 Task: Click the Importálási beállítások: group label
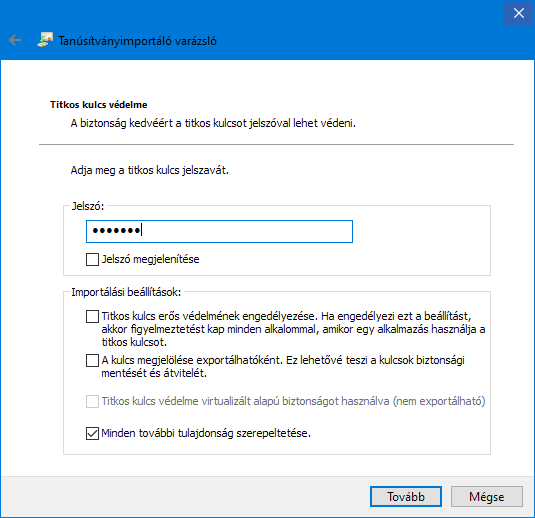(x=126, y=292)
